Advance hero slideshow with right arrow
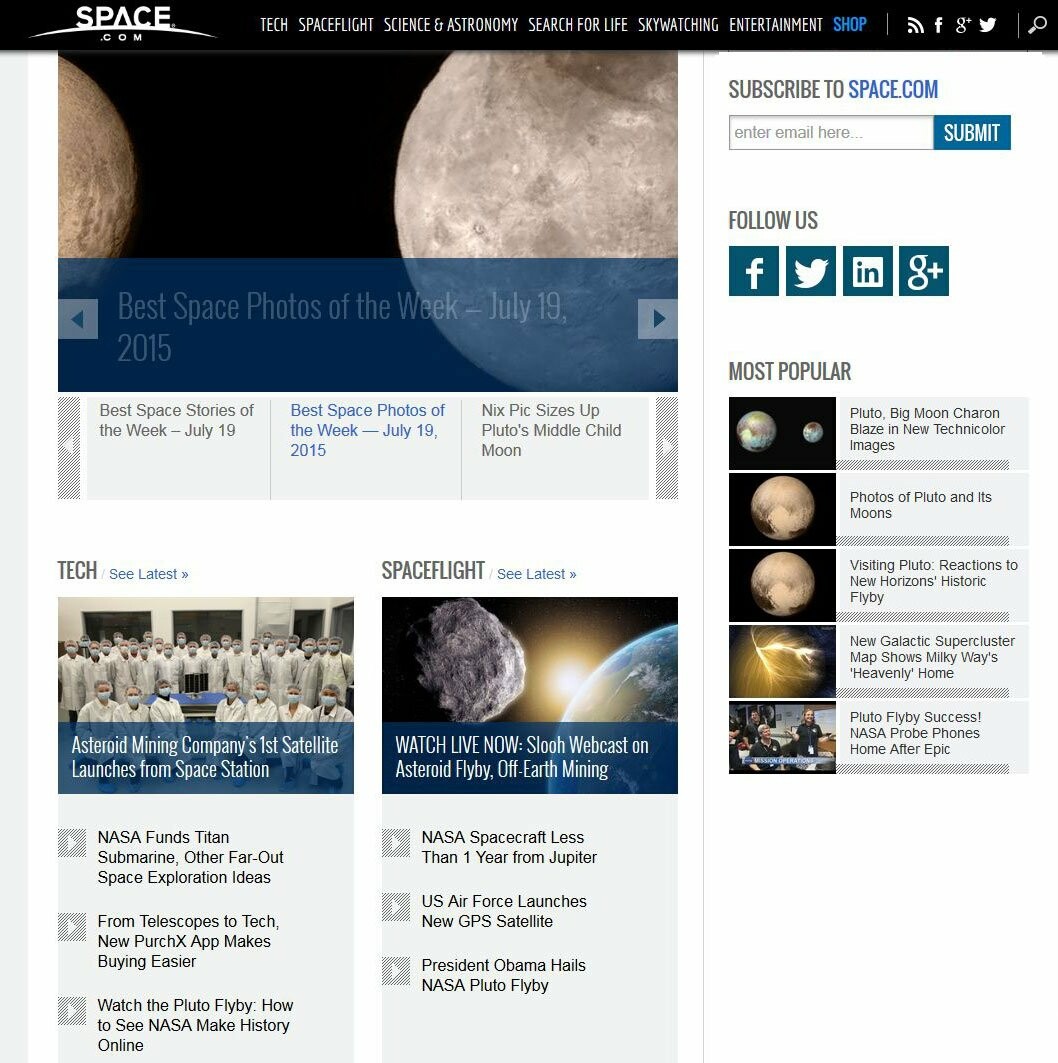Screen dimensions: 1058x1063 coord(657,319)
